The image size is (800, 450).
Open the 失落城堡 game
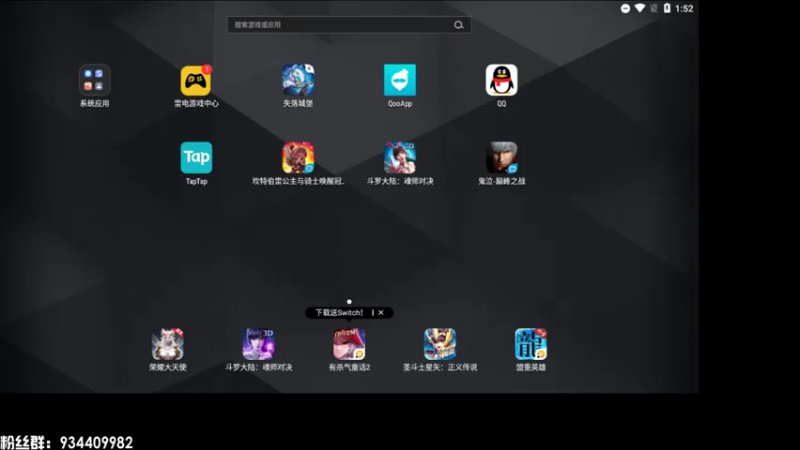tap(298, 80)
